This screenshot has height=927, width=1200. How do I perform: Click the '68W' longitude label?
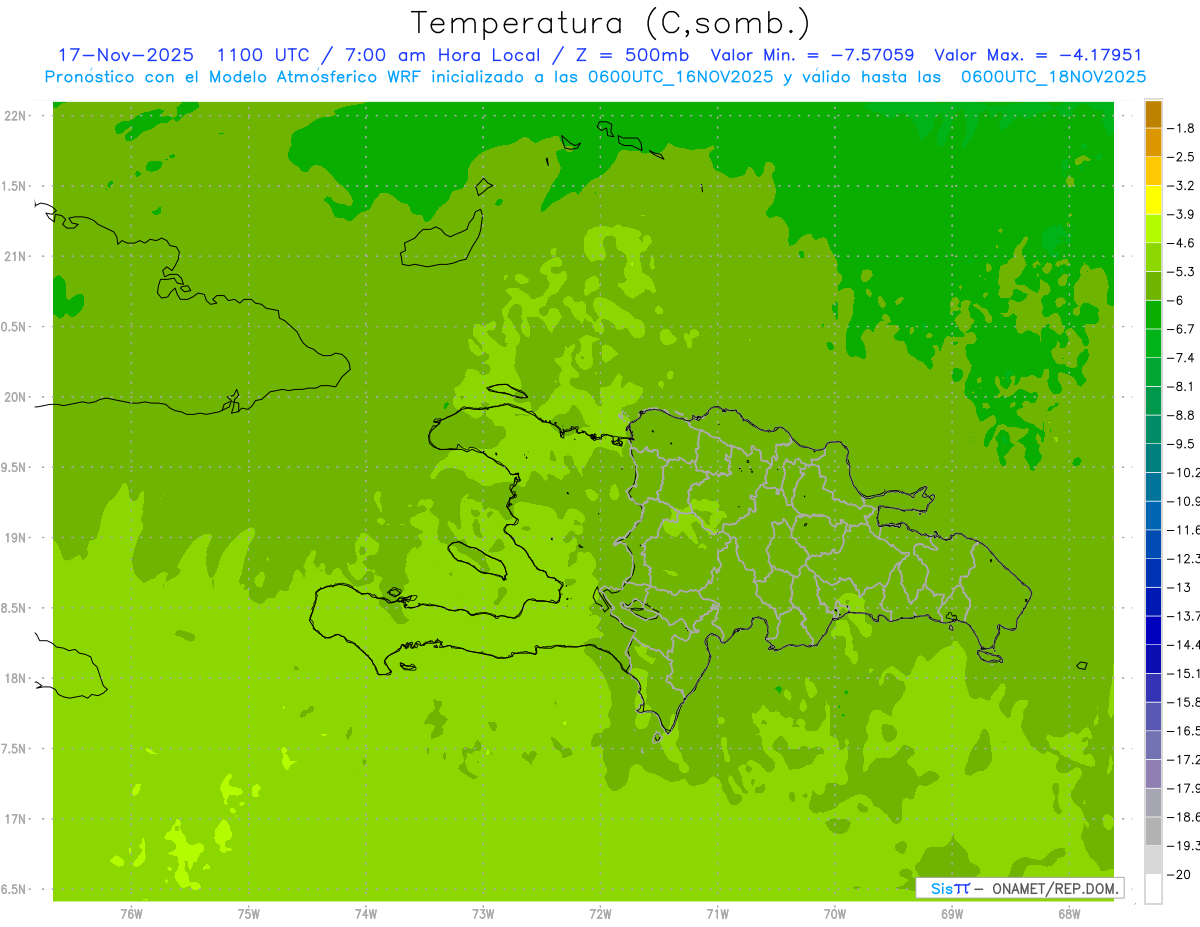click(x=1069, y=914)
